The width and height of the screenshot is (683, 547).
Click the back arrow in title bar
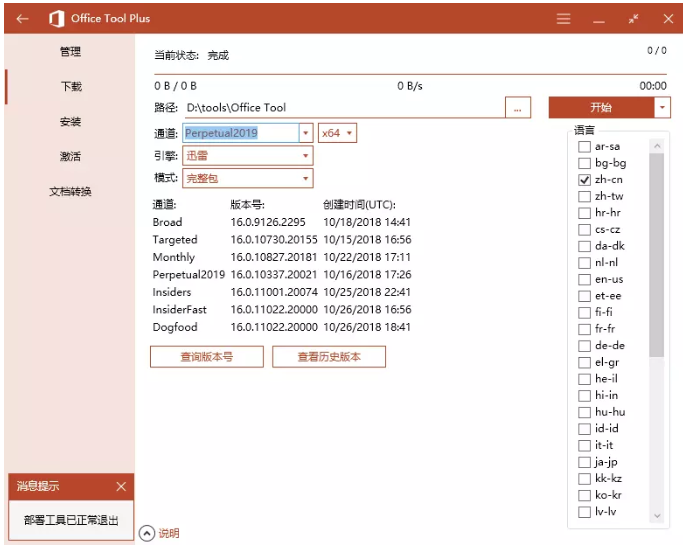point(22,19)
